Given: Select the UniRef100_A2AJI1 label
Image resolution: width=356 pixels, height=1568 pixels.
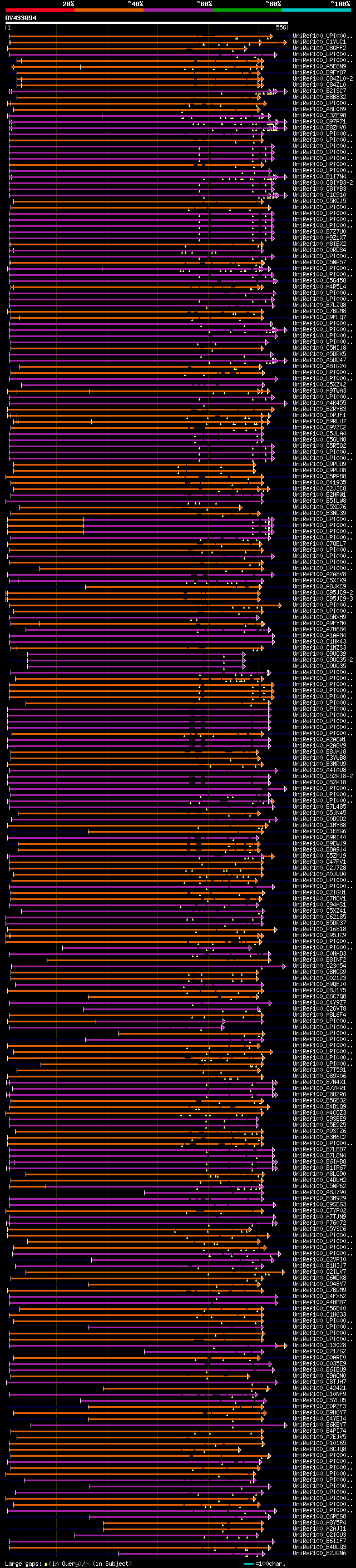Looking at the screenshot, I should [319, 1528].
